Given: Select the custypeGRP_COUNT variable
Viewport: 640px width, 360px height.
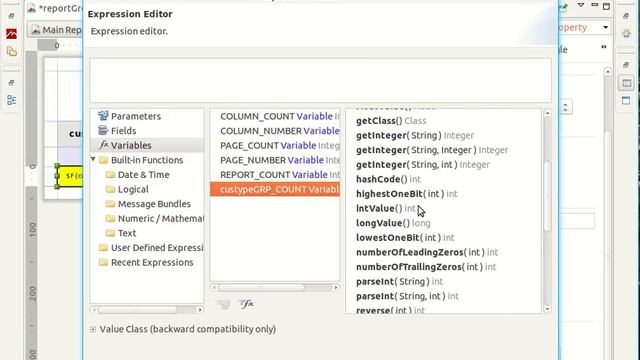Looking at the screenshot, I should 275,189.
